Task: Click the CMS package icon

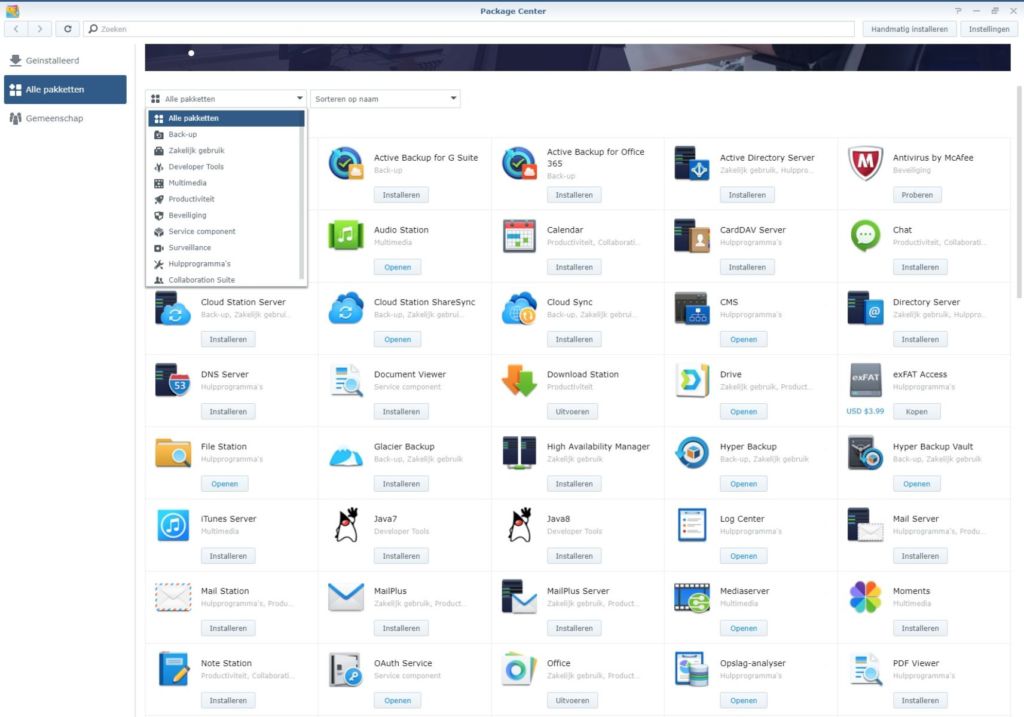Action: [x=692, y=308]
